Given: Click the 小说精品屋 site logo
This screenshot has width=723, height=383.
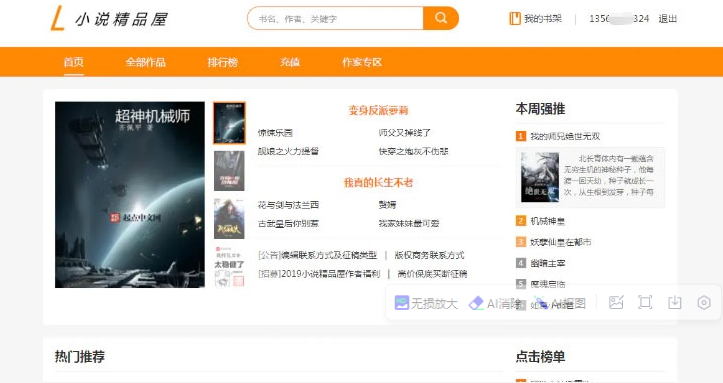Looking at the screenshot, I should (x=109, y=18).
